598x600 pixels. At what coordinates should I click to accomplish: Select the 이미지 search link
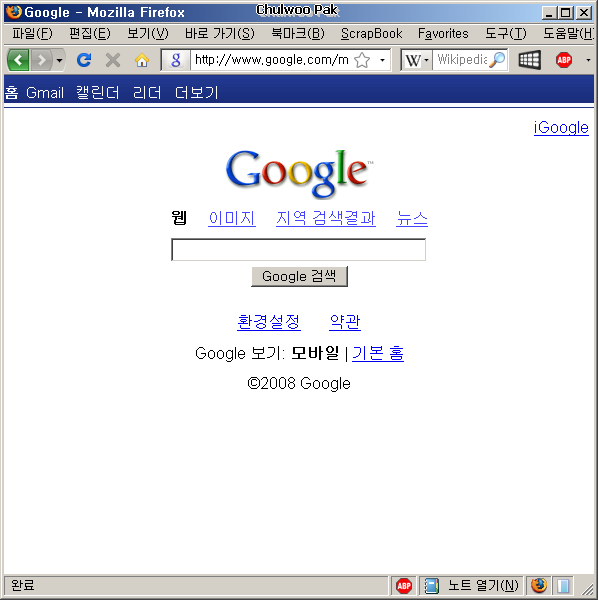point(232,218)
